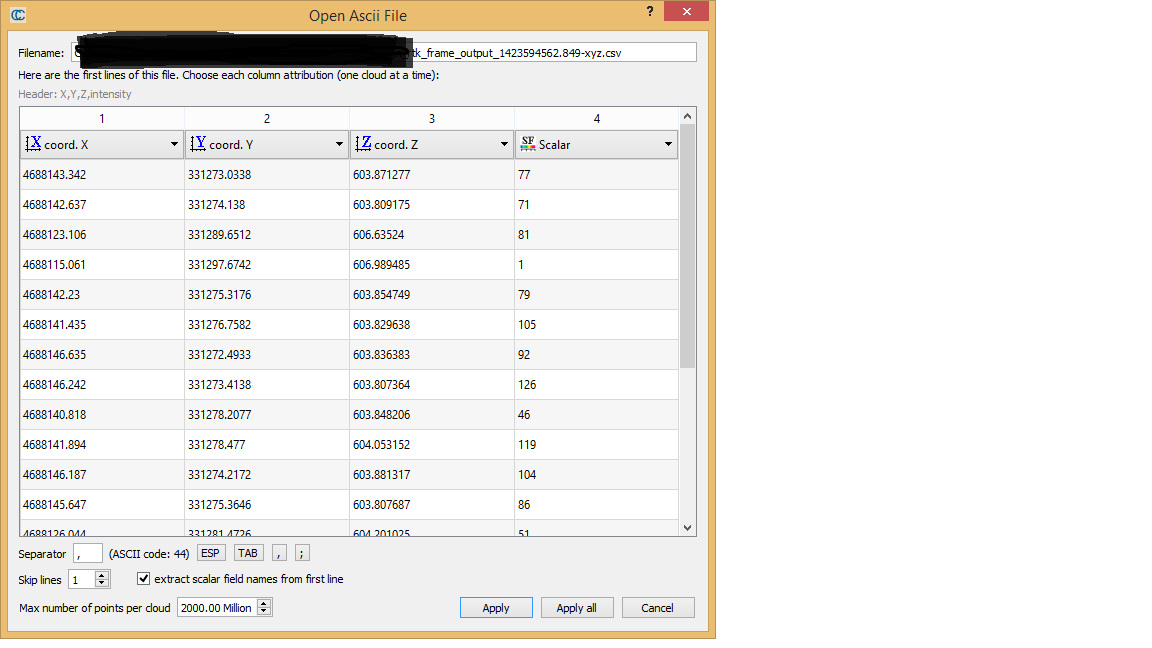Image resolution: width=1152 pixels, height=648 pixels.
Task: Select ESP as the separator
Action: tap(211, 552)
